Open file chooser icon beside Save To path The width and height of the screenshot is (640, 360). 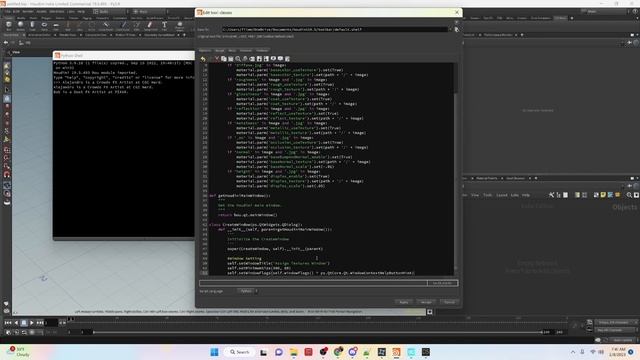pos(456,29)
